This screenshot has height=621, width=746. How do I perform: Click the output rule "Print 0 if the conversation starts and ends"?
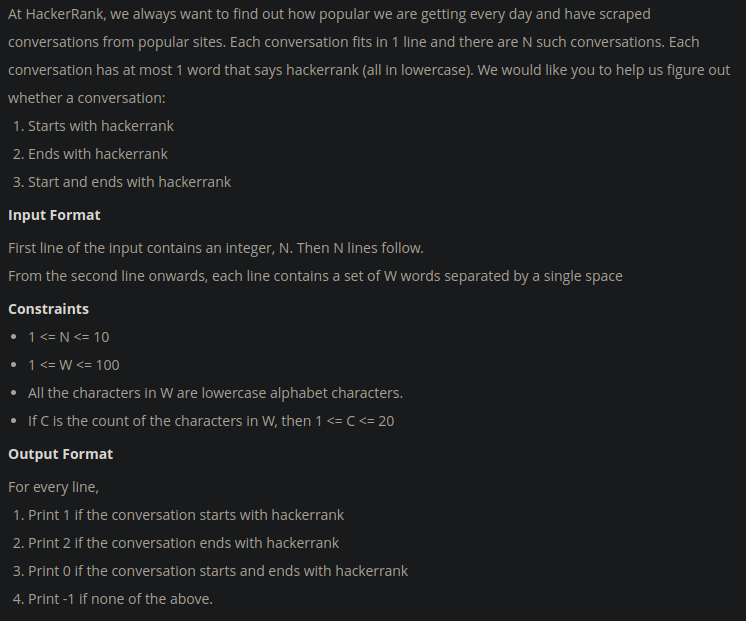pyautogui.click(x=218, y=571)
